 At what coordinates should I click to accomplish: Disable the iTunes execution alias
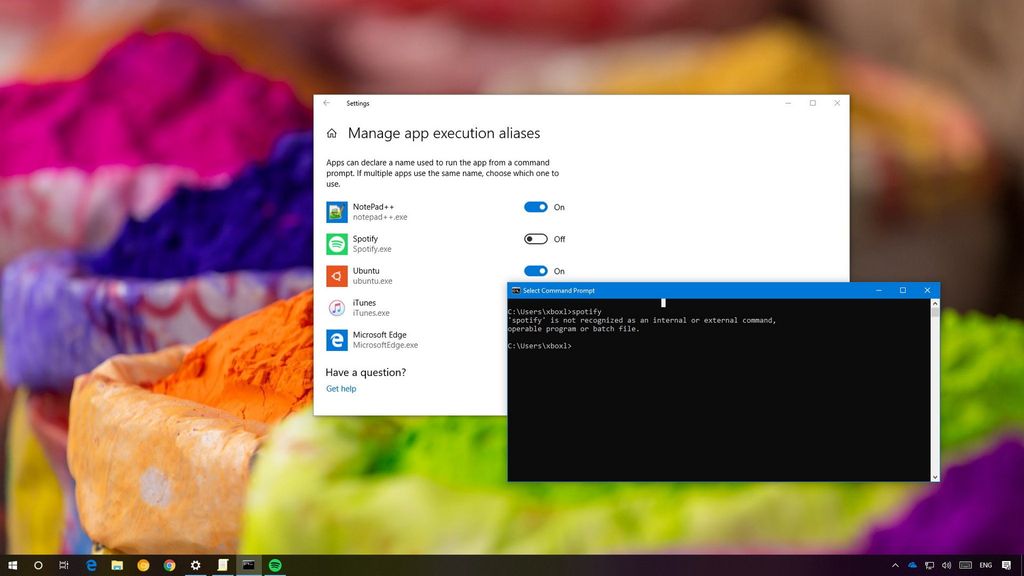536,303
